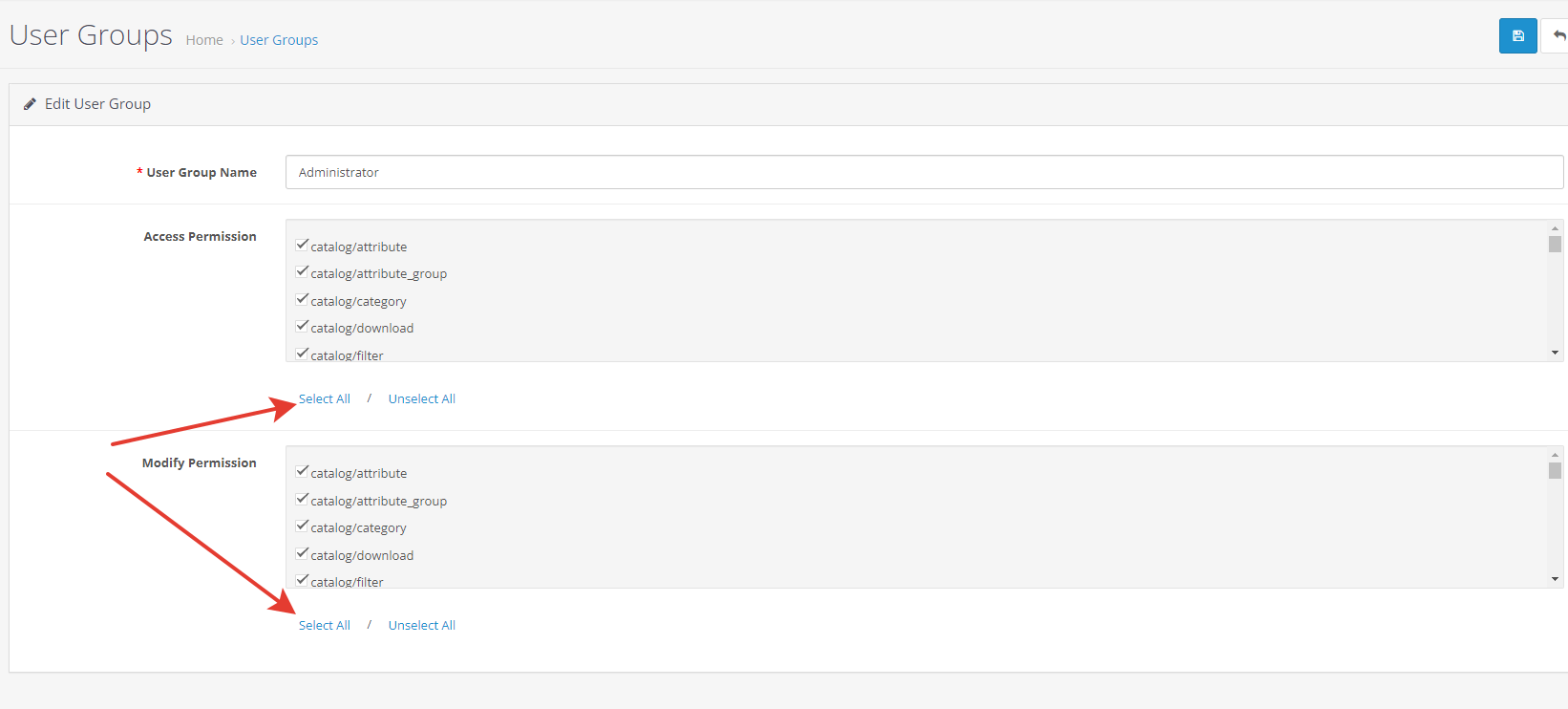1568x709 pixels.
Task: Uncheck catalog/download in Modify Permission
Action: pyautogui.click(x=302, y=554)
